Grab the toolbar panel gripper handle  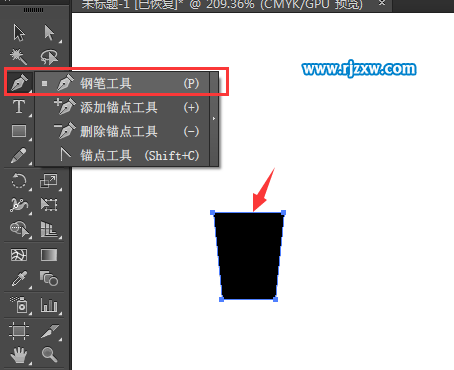33,10
